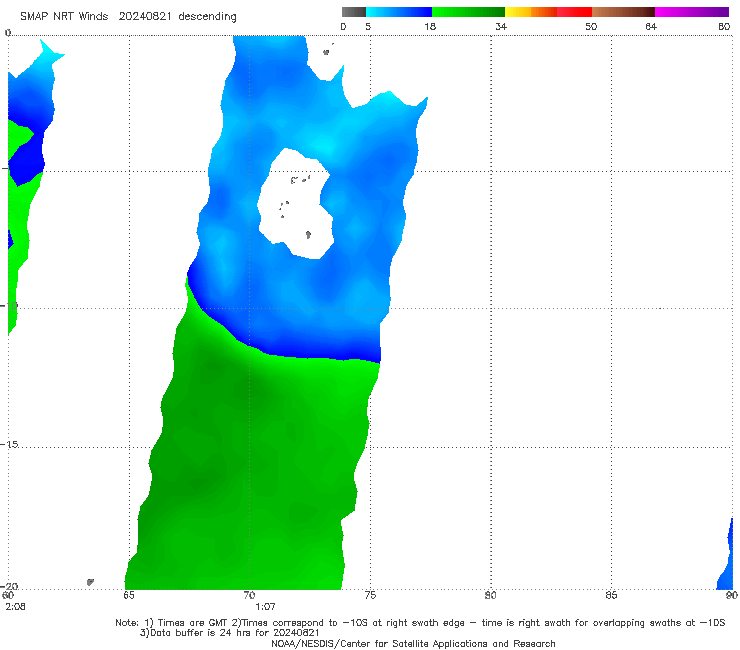
Task: Click the "75" longitude axis label
Action: pos(370,595)
